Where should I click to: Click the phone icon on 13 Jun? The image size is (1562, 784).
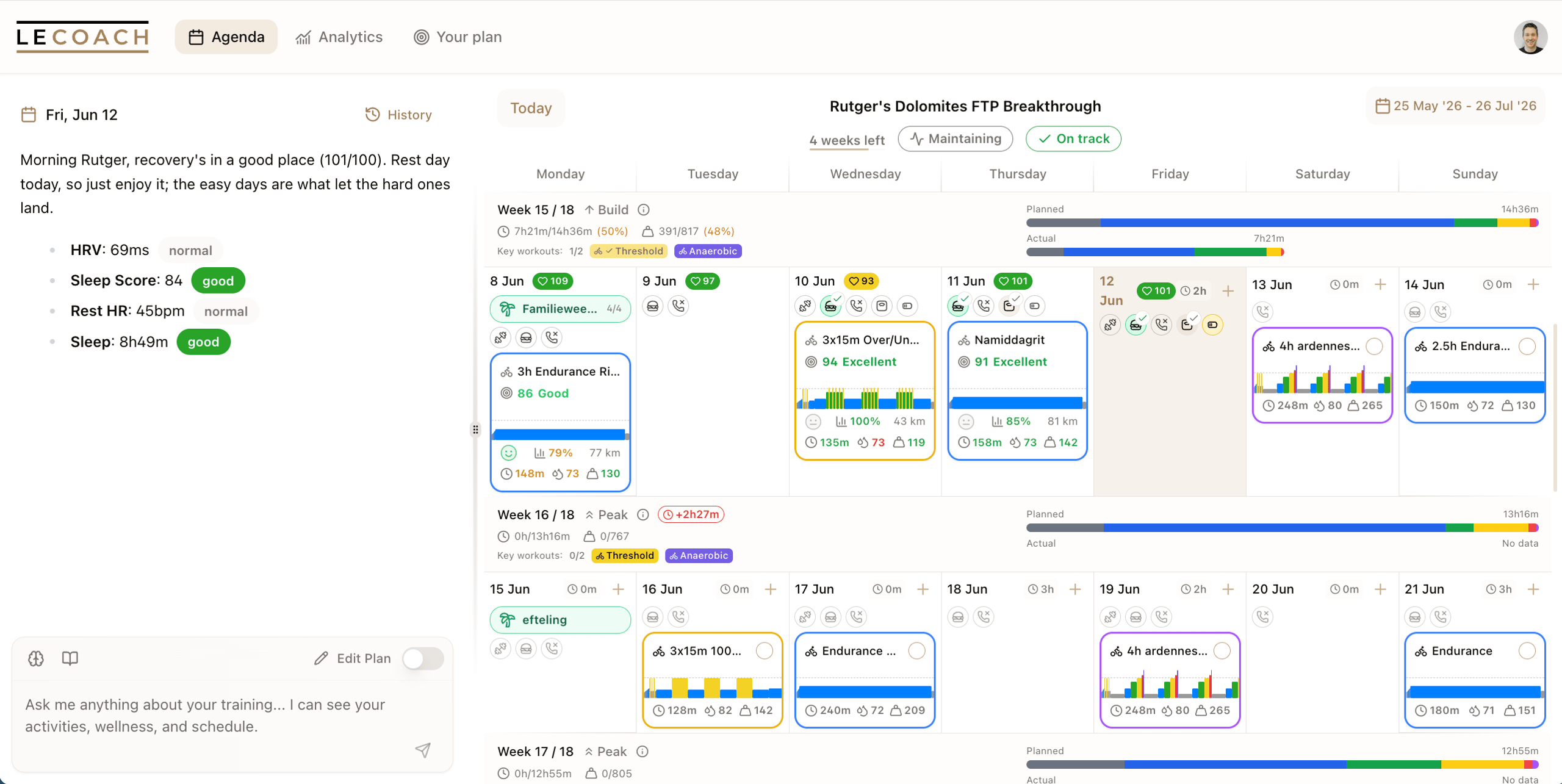click(1263, 312)
